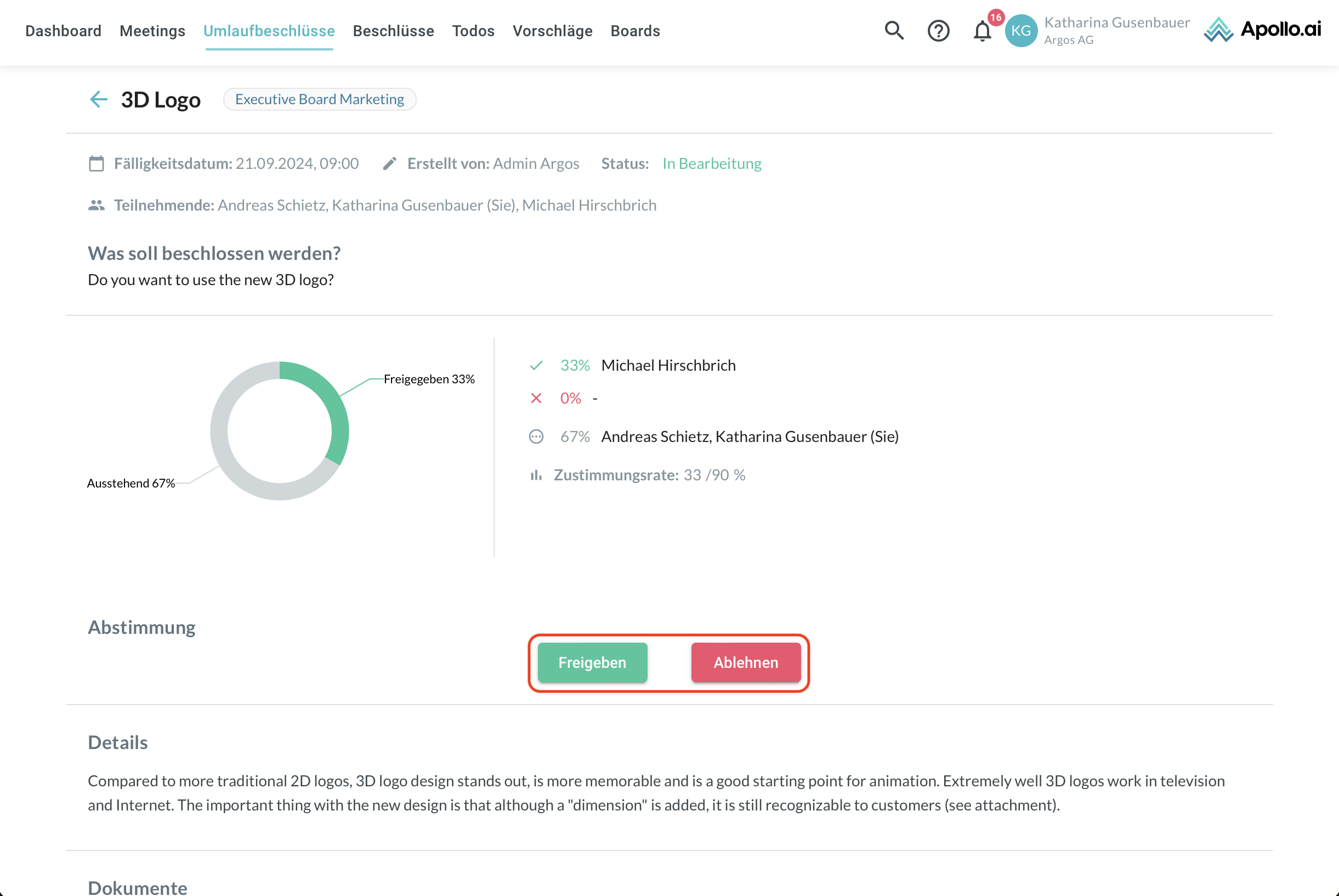
Task: Open the Dashboard menu item
Action: point(64,31)
